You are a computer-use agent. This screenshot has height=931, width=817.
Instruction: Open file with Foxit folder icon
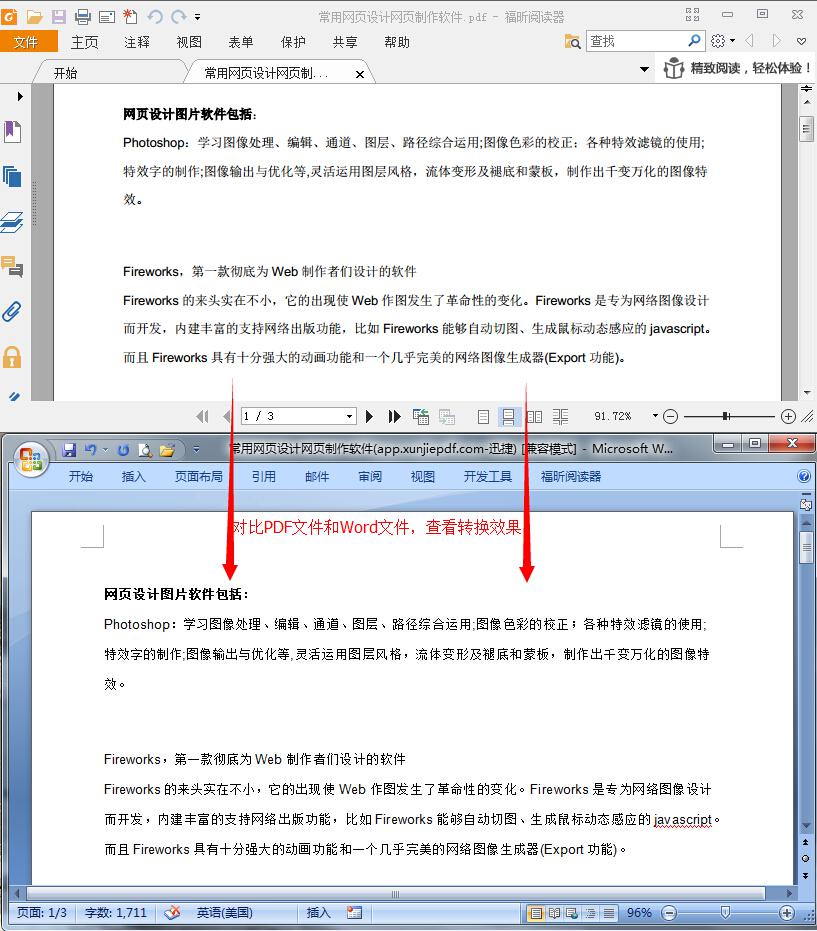34,16
